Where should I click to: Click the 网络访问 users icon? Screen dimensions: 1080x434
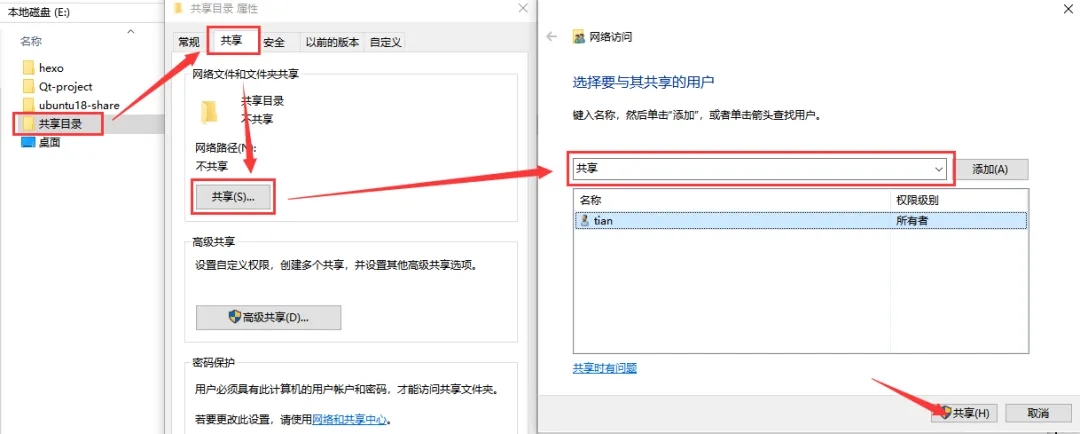(x=579, y=37)
